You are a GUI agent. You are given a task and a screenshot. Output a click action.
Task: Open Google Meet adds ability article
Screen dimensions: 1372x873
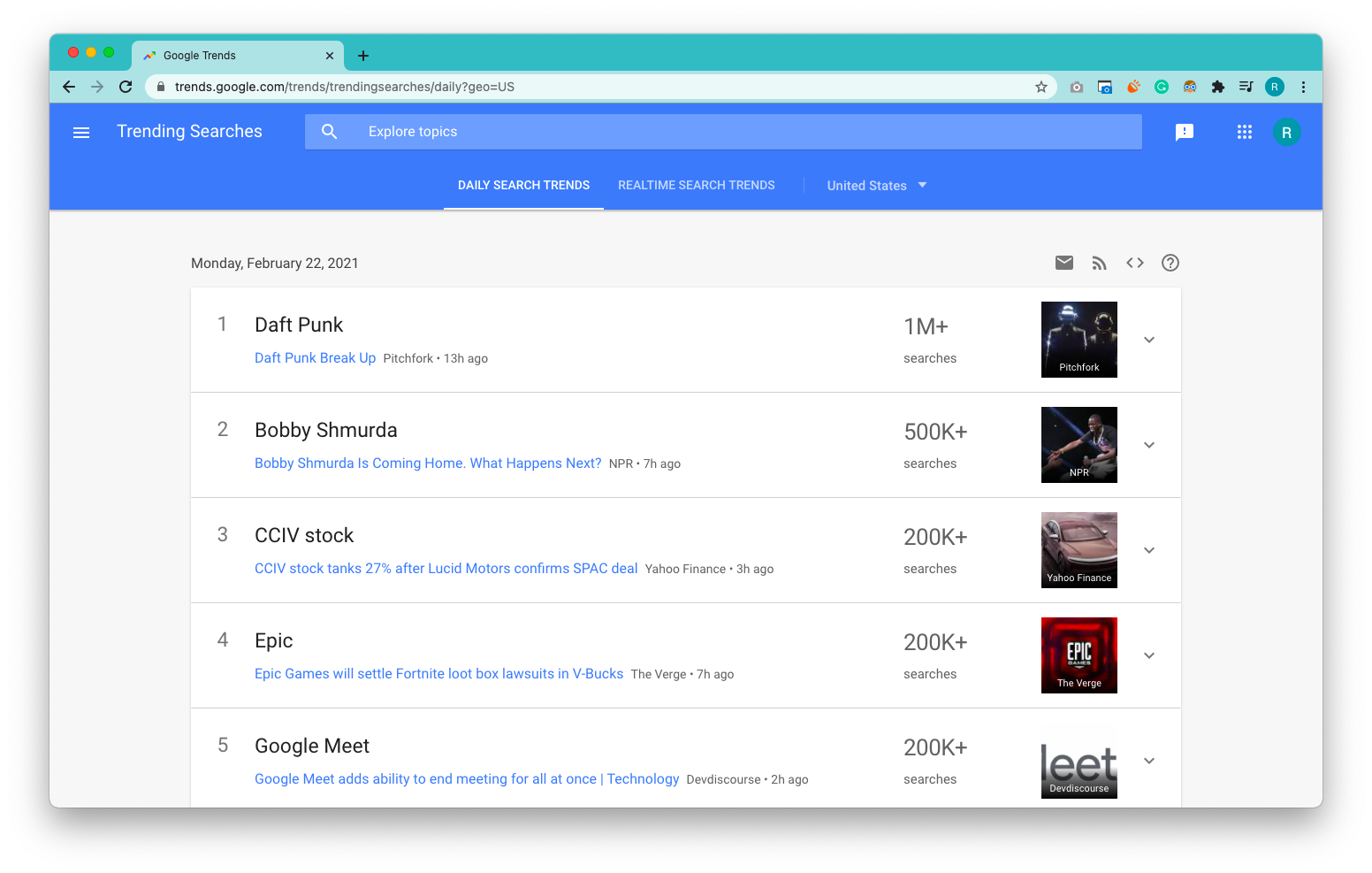pyautogui.click(x=467, y=778)
